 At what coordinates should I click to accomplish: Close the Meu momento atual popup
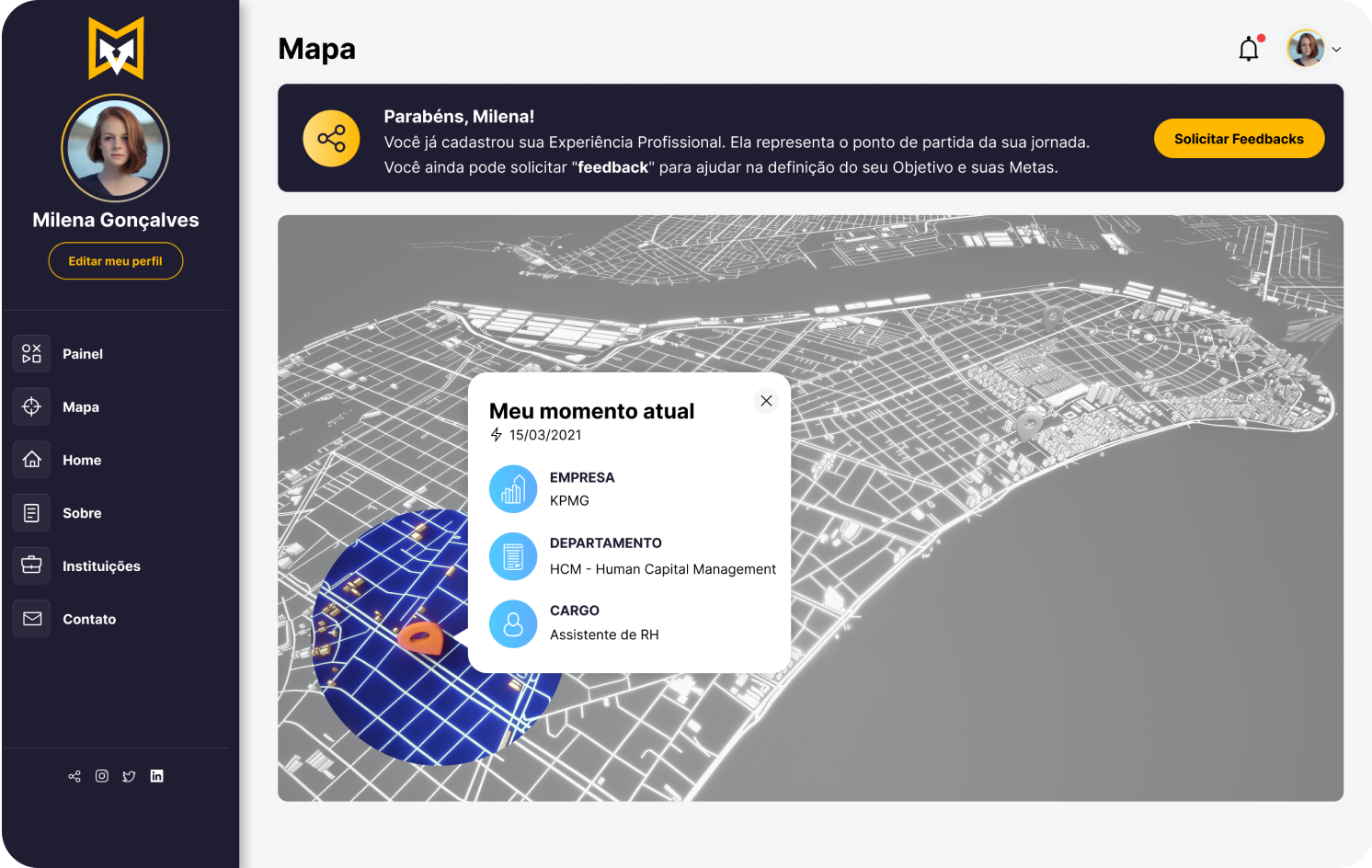(766, 401)
